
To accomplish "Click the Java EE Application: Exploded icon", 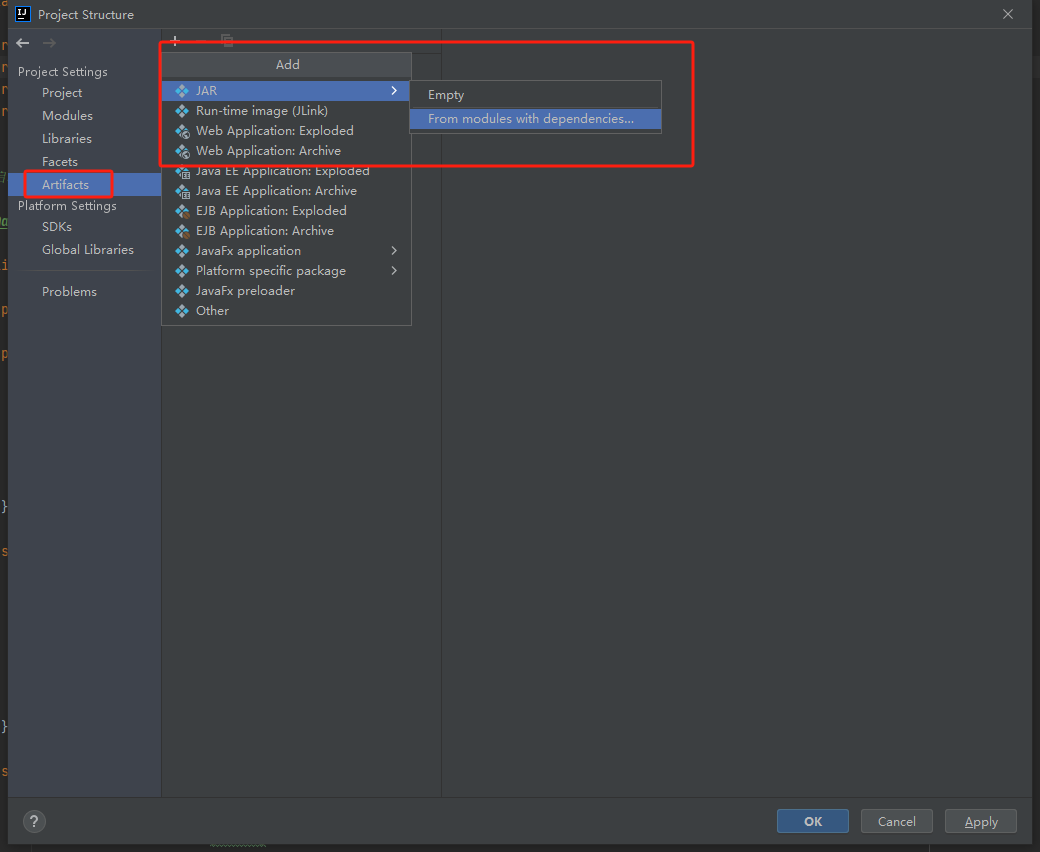I will pos(182,172).
